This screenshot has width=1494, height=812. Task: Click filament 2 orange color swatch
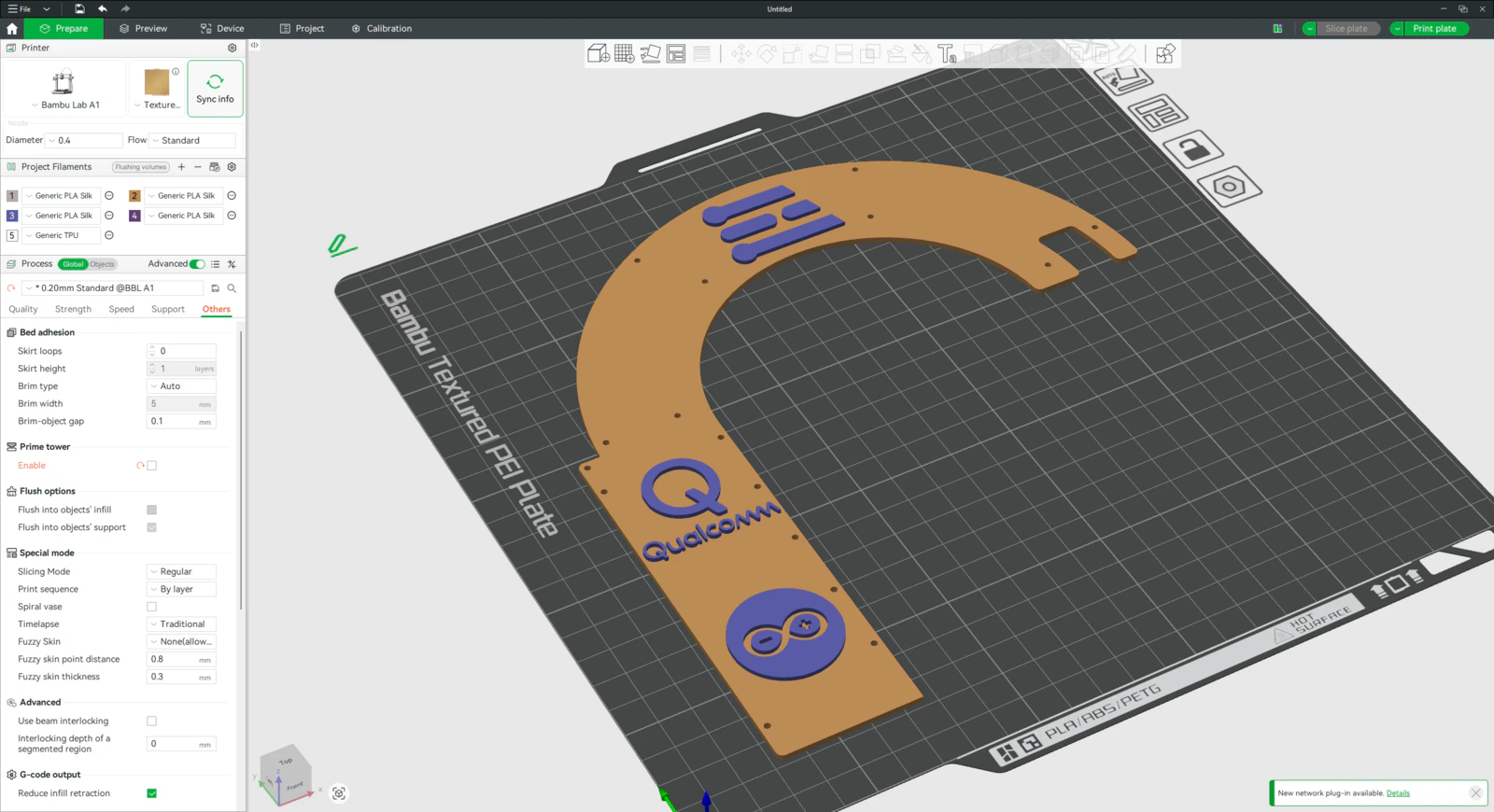pos(134,196)
